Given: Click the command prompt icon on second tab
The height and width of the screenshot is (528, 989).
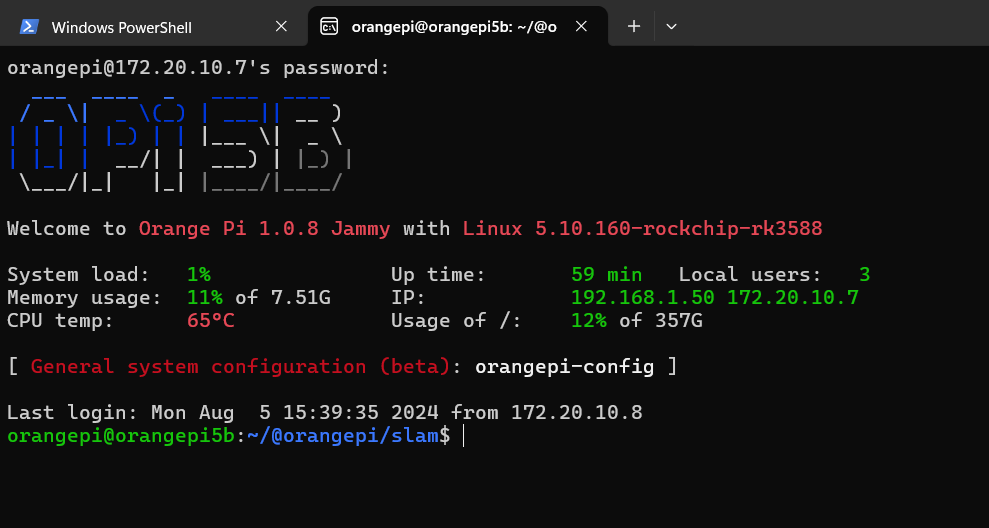Looking at the screenshot, I should coord(329,26).
